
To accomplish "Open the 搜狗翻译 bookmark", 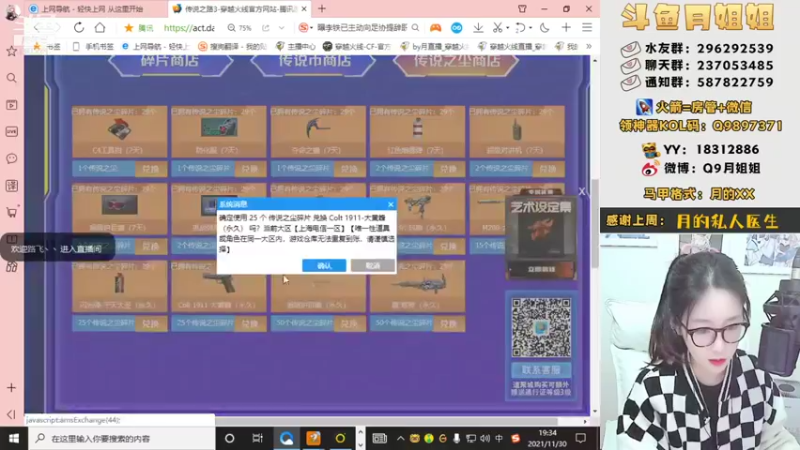I will [x=232, y=46].
